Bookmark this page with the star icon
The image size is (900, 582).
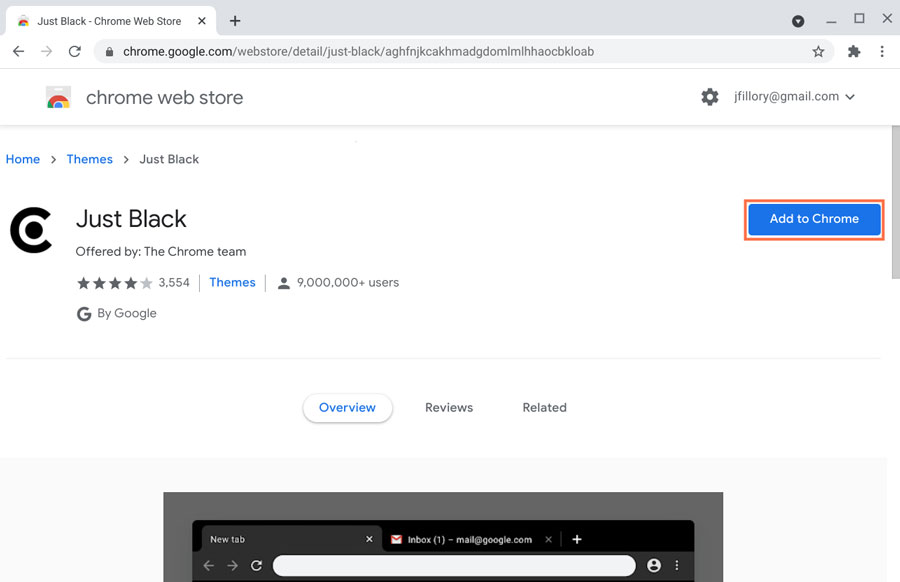click(x=819, y=50)
